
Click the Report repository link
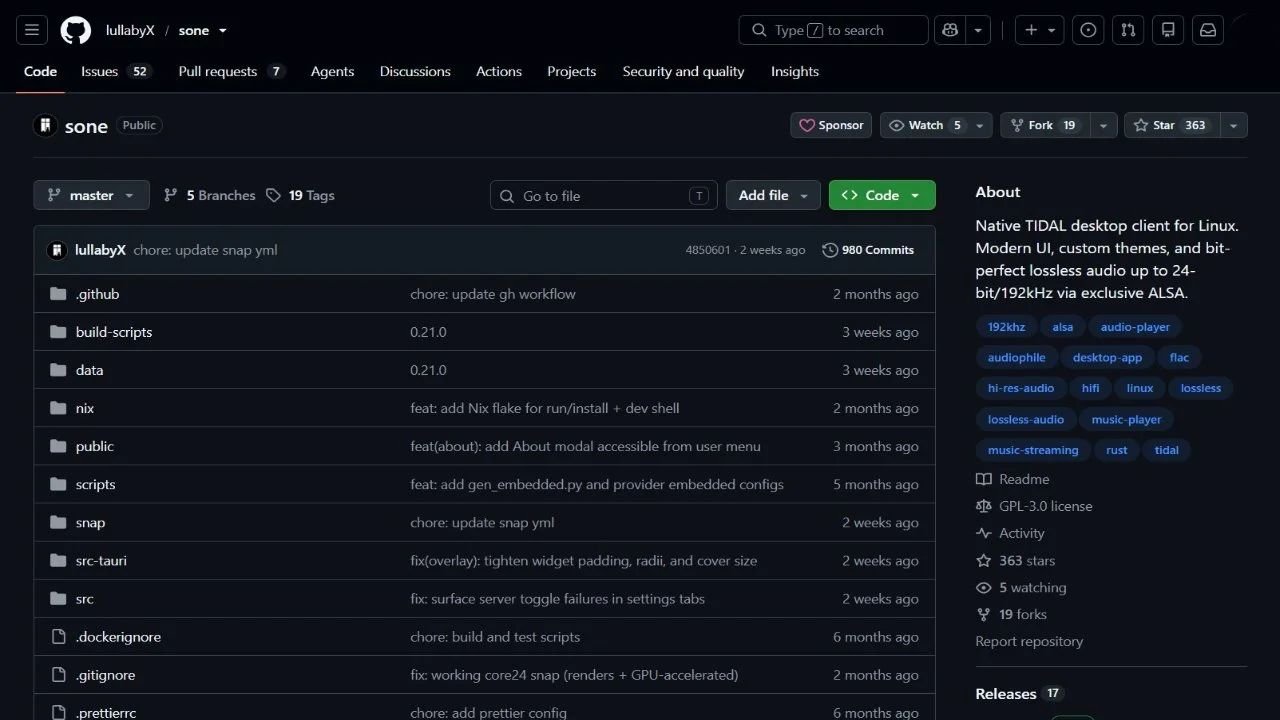click(1029, 642)
